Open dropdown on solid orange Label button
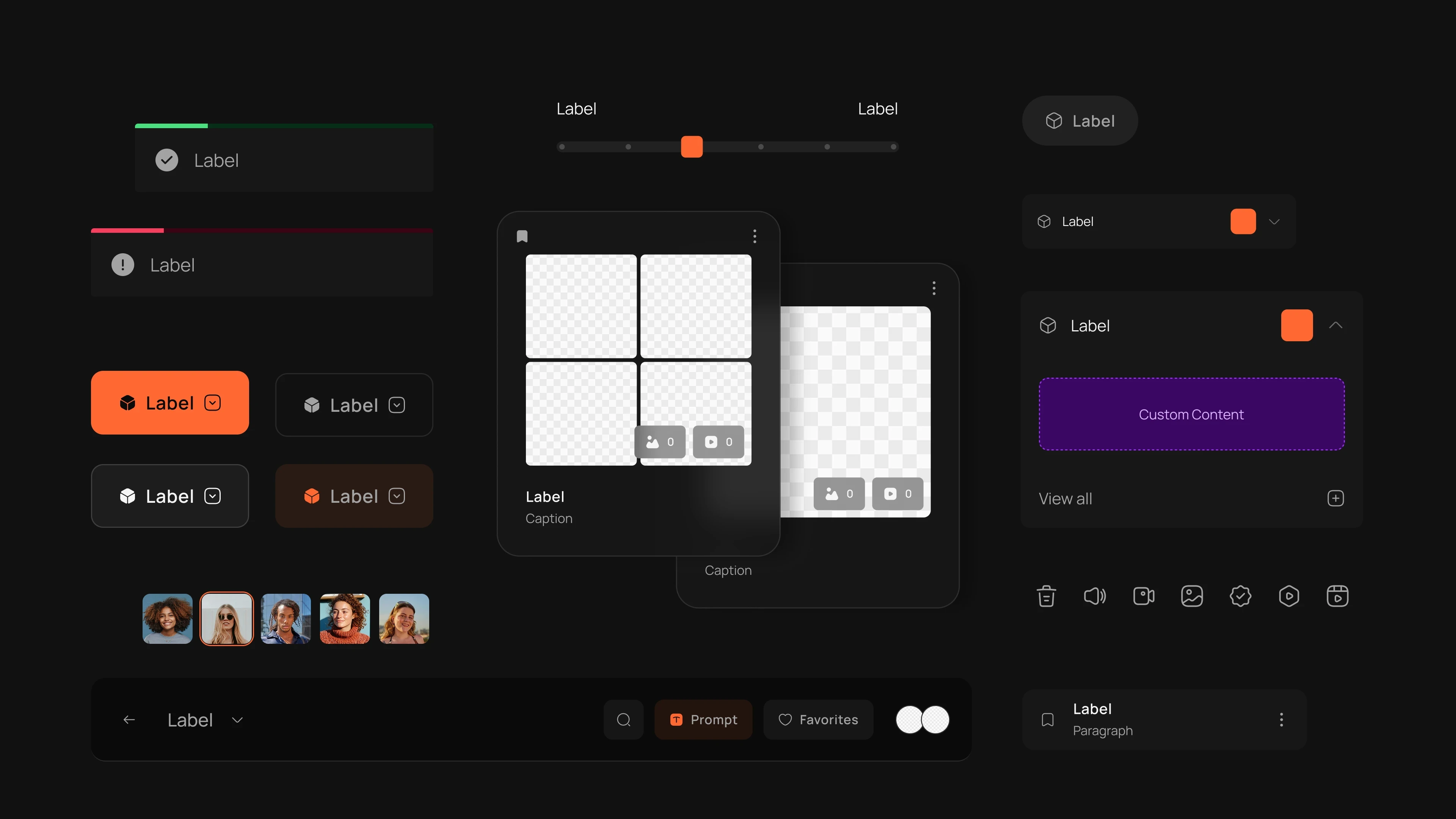Viewport: 1456px width, 819px height. (x=212, y=403)
